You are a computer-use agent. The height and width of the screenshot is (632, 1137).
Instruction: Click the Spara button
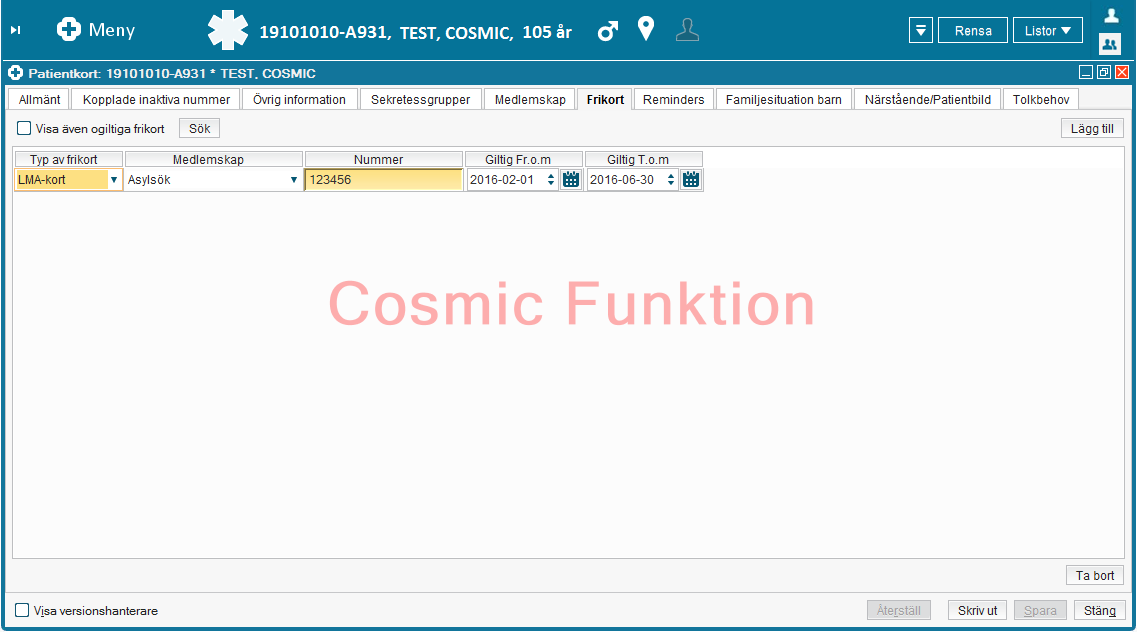click(1040, 610)
